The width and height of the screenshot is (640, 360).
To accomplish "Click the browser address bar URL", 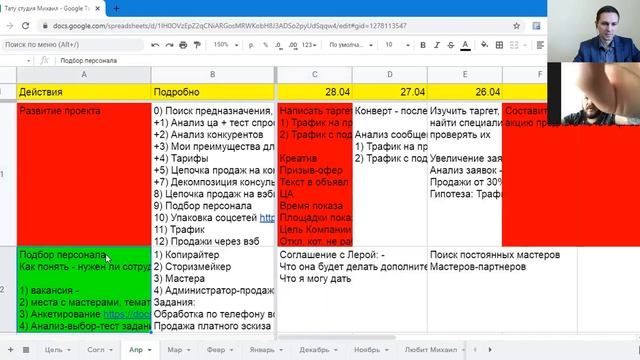I will (230, 26).
